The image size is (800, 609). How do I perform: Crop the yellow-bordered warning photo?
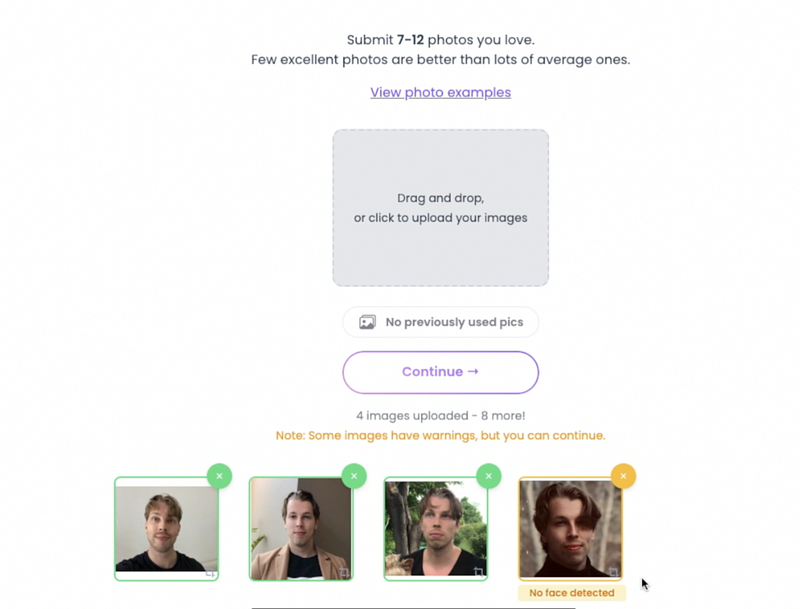[613, 572]
